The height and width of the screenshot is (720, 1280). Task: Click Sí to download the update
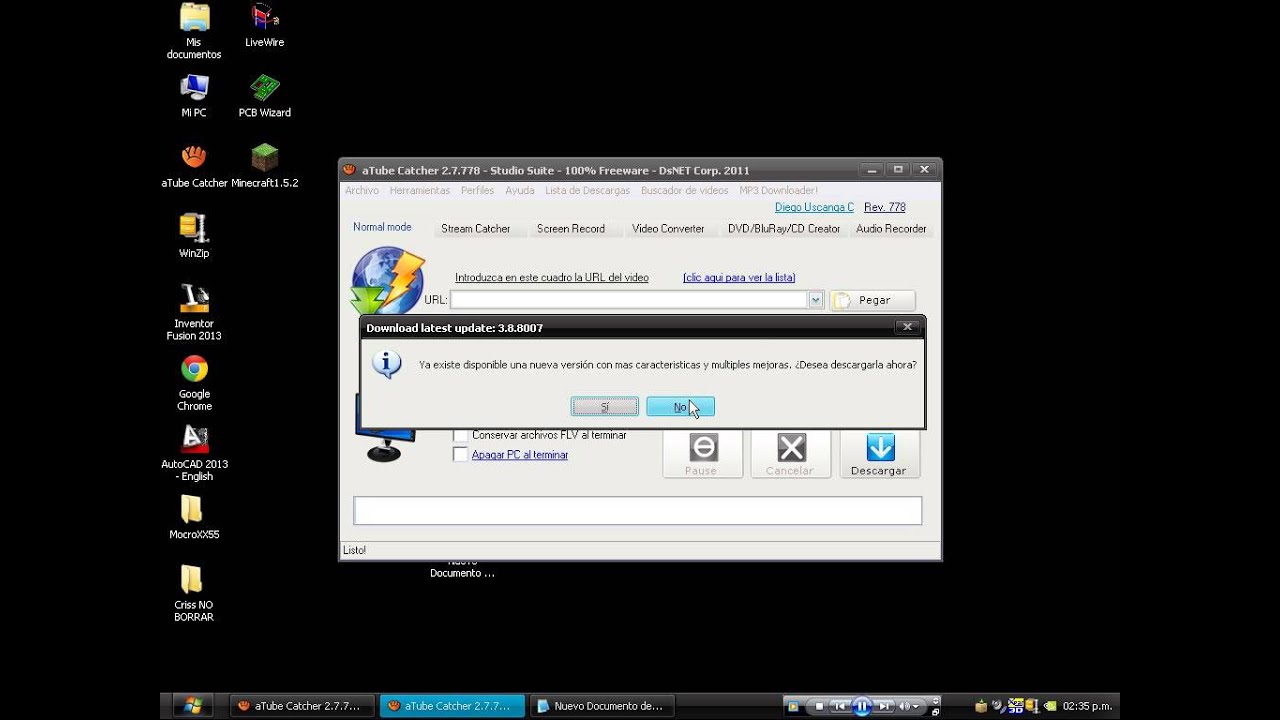click(605, 407)
